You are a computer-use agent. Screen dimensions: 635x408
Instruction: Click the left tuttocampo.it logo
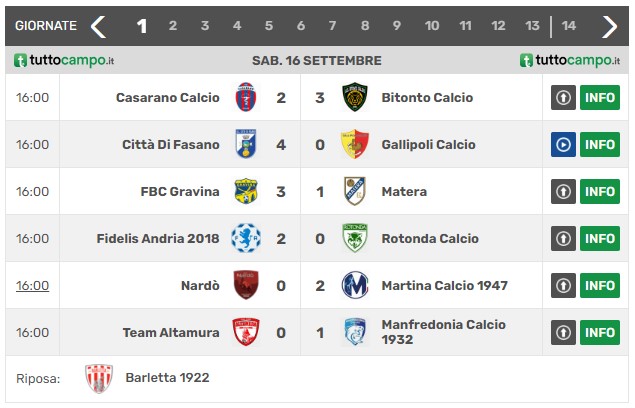pyautogui.click(x=64, y=60)
